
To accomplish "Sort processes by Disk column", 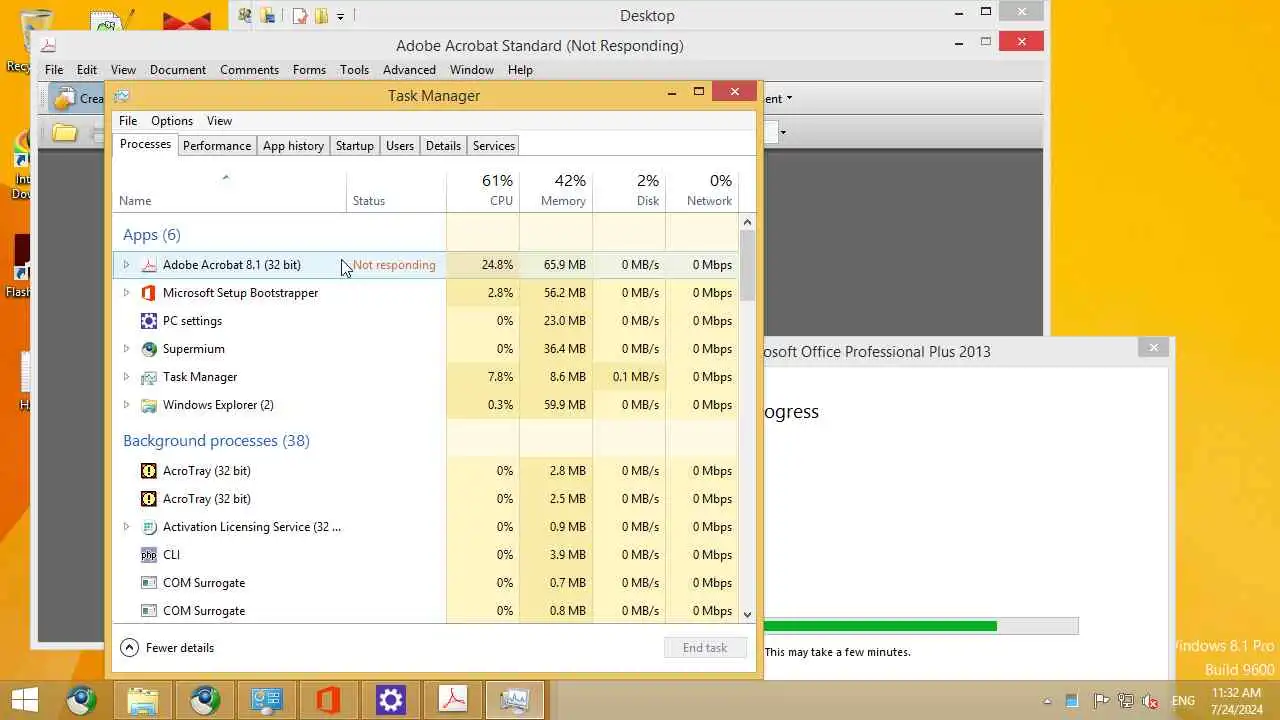I will (x=629, y=190).
